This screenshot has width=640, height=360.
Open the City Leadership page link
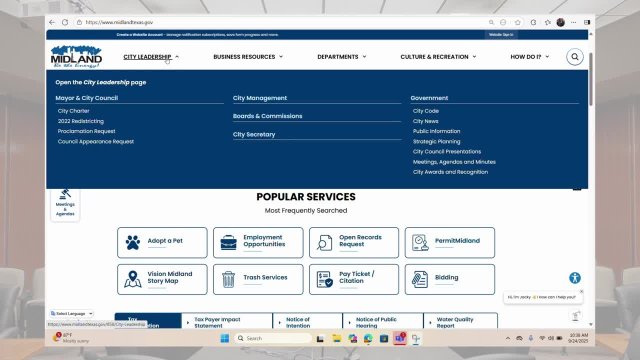[x=100, y=82]
